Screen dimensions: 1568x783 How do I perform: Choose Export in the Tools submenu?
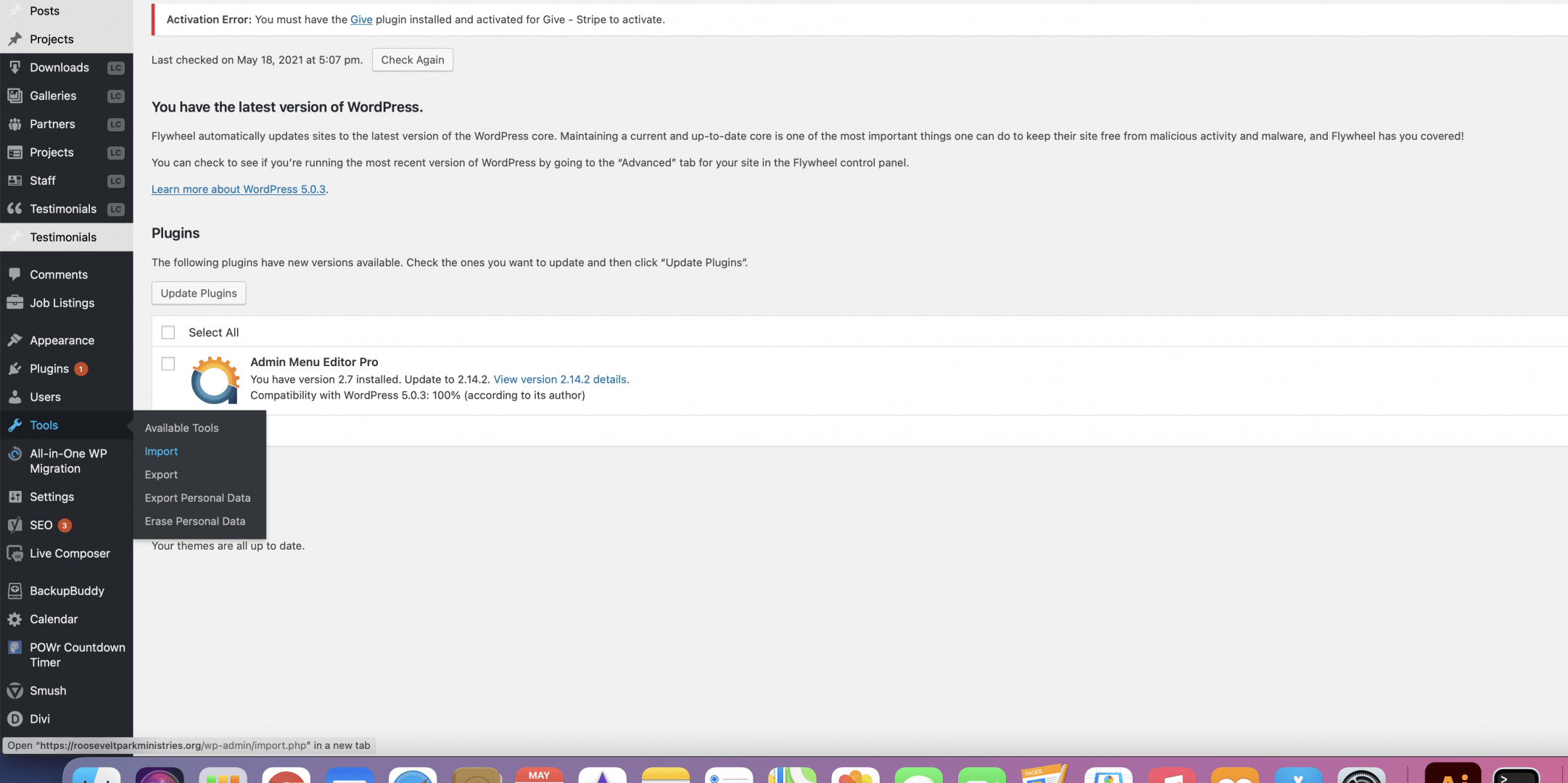[161, 475]
